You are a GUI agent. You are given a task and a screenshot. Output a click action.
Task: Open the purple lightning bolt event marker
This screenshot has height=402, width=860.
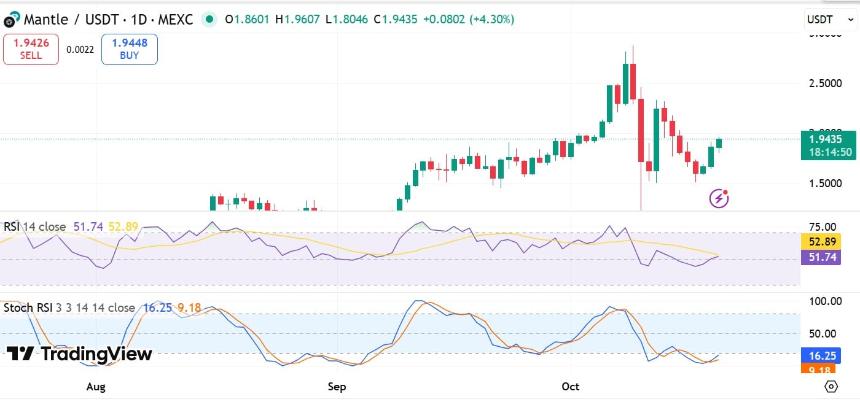pyautogui.click(x=719, y=198)
